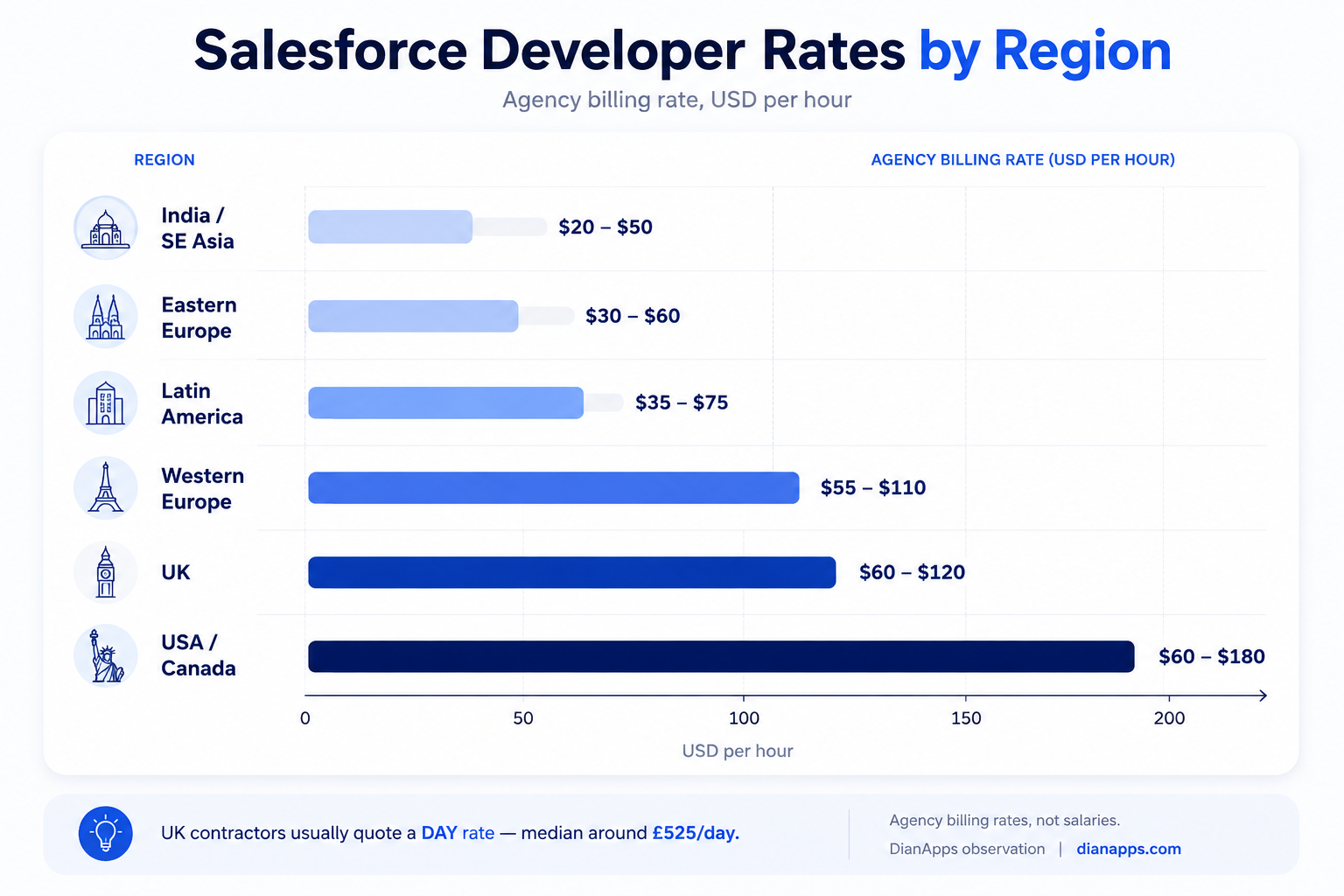
Task: Click the "DAY rate" highlighted text
Action: tap(458, 833)
